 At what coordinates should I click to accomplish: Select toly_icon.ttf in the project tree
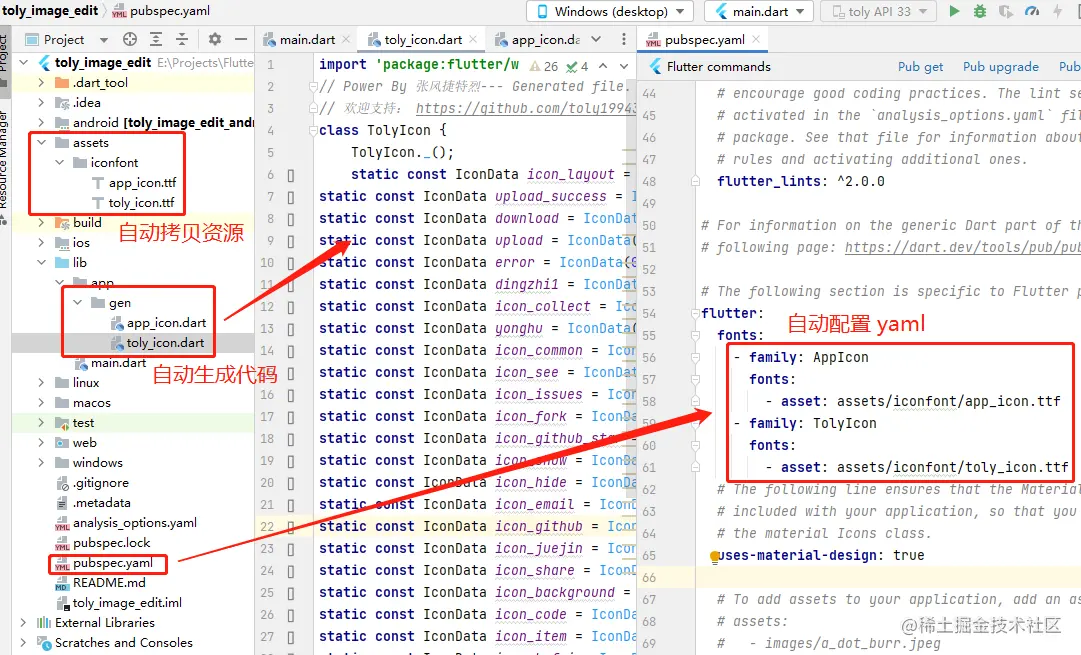coord(142,203)
